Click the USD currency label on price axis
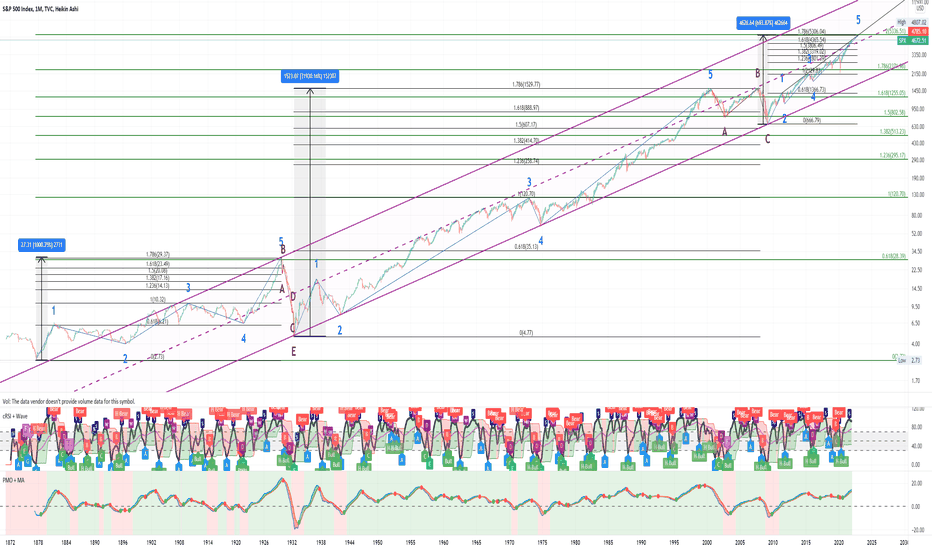The image size is (932, 550). click(920, 8)
